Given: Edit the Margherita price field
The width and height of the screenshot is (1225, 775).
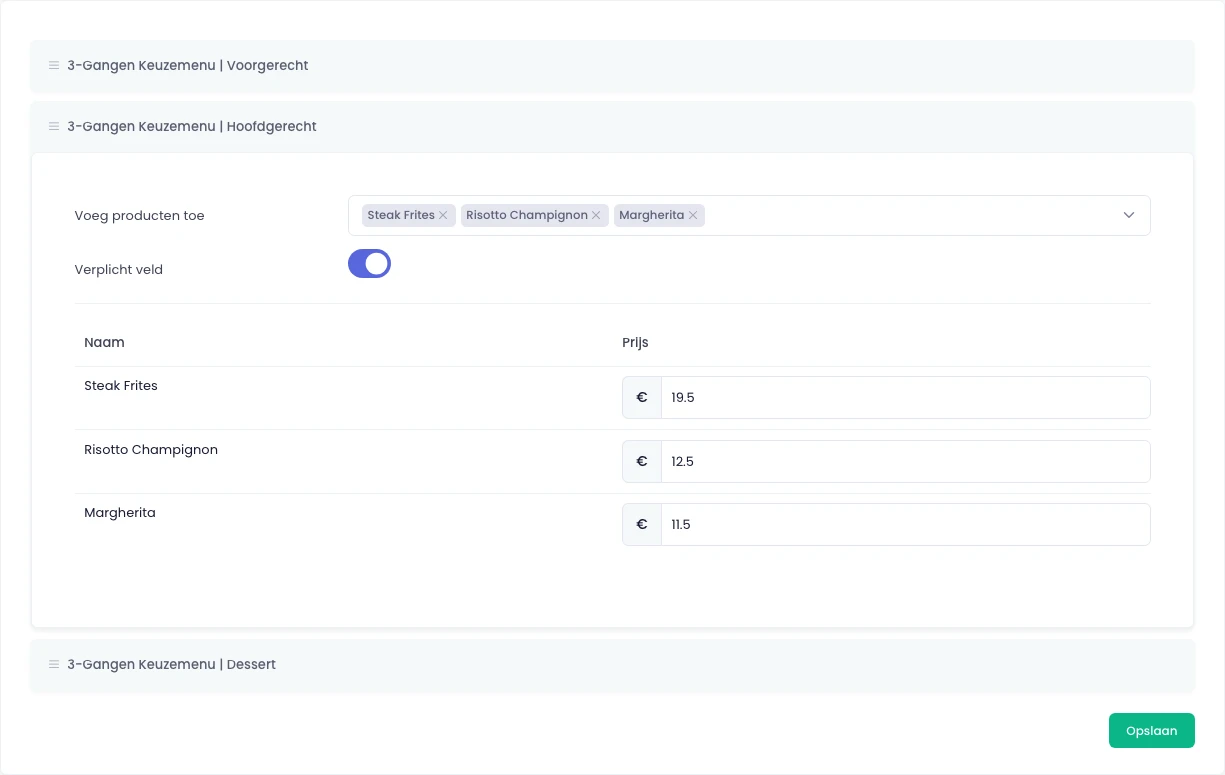Looking at the screenshot, I should tap(906, 524).
